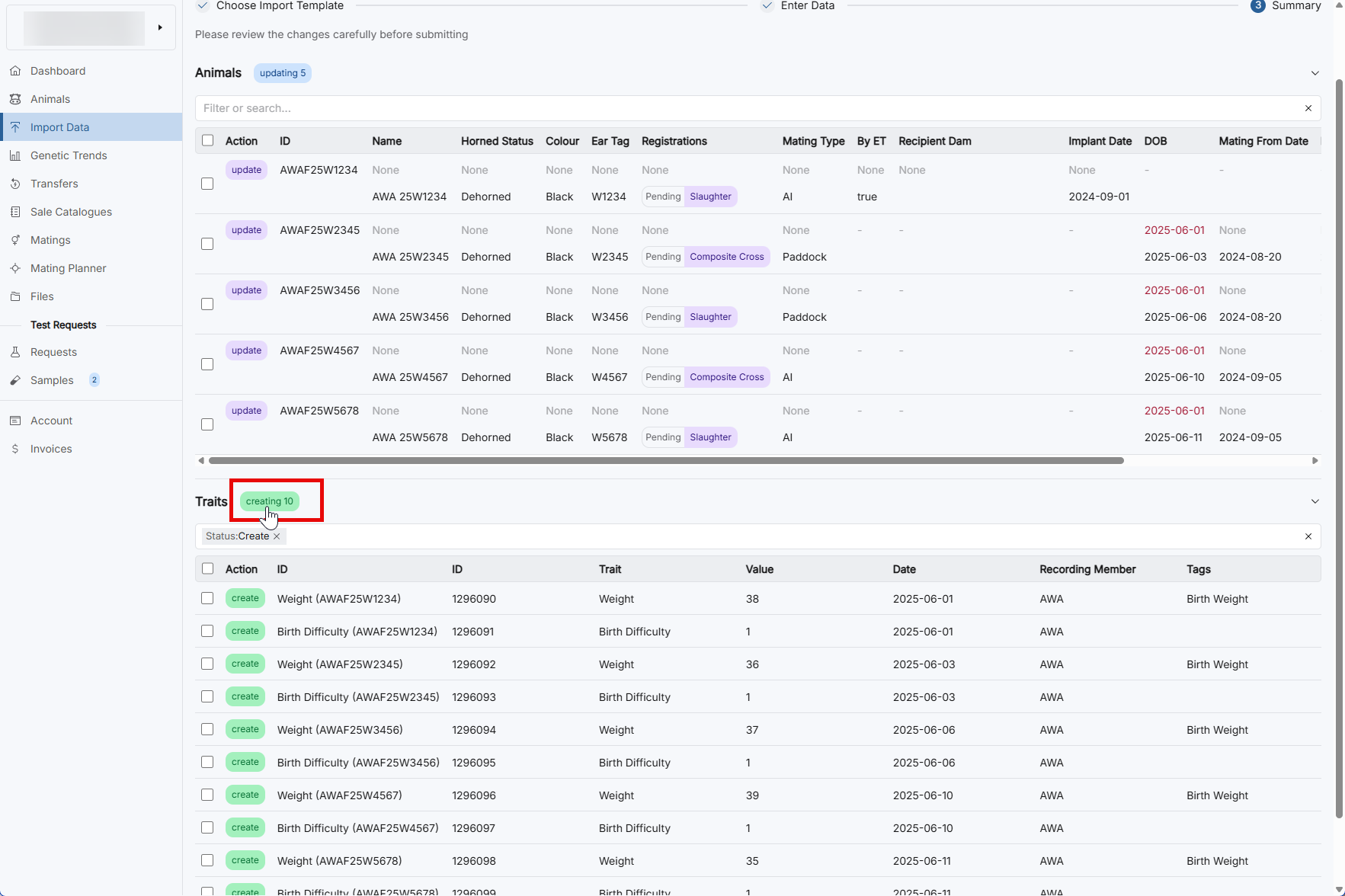This screenshot has height=896, width=1345.
Task: Collapse the Traits section chevron
Action: (x=1315, y=501)
